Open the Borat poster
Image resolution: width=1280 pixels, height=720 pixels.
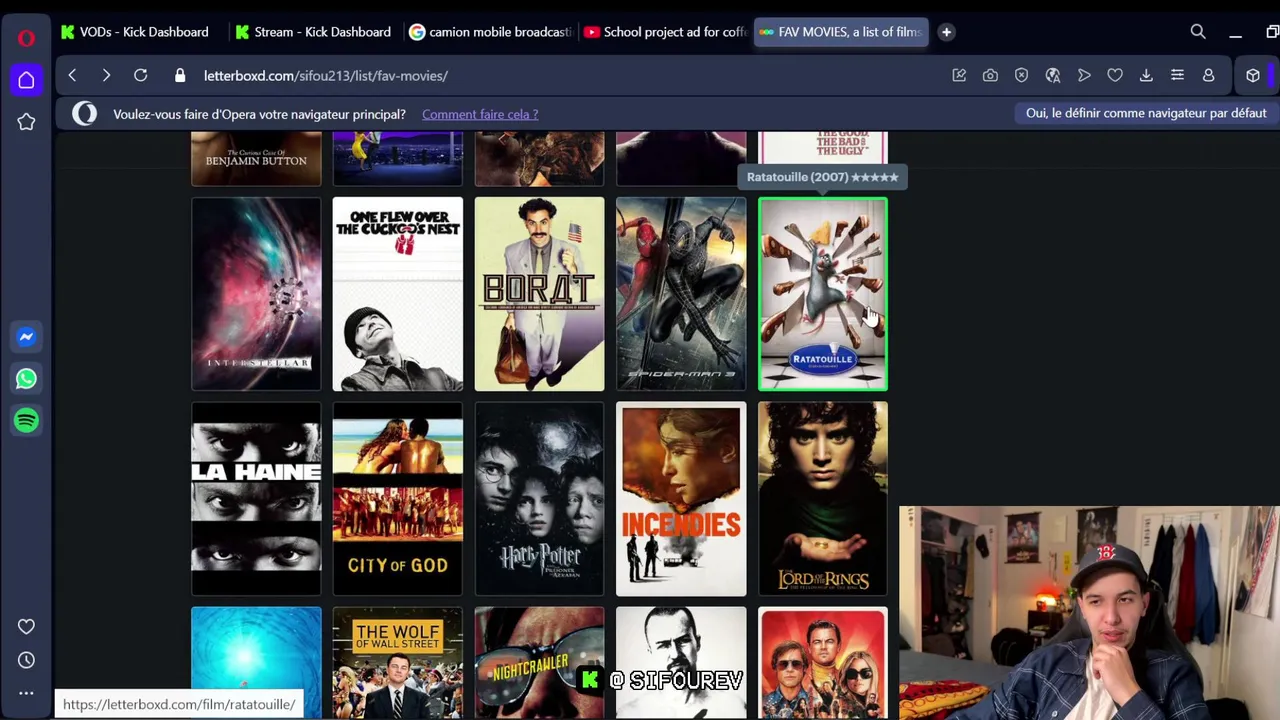[539, 294]
